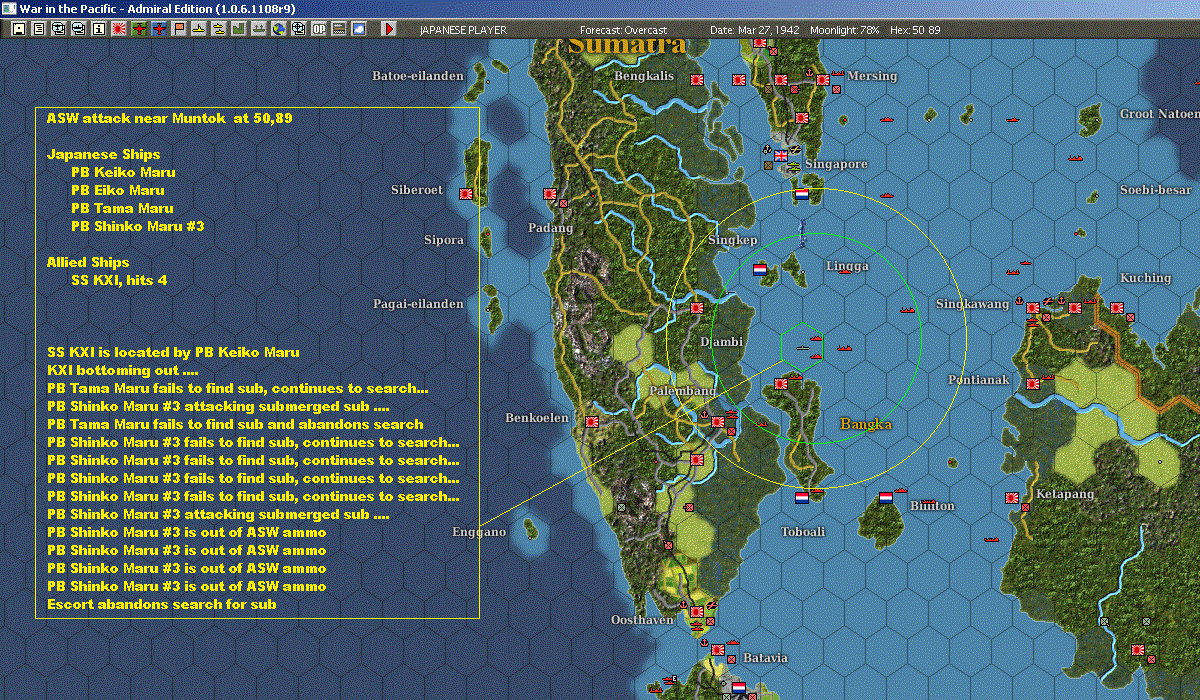Click the film strip toolbar icon
Image resolution: width=1200 pixels, height=700 pixels.
pos(339,29)
